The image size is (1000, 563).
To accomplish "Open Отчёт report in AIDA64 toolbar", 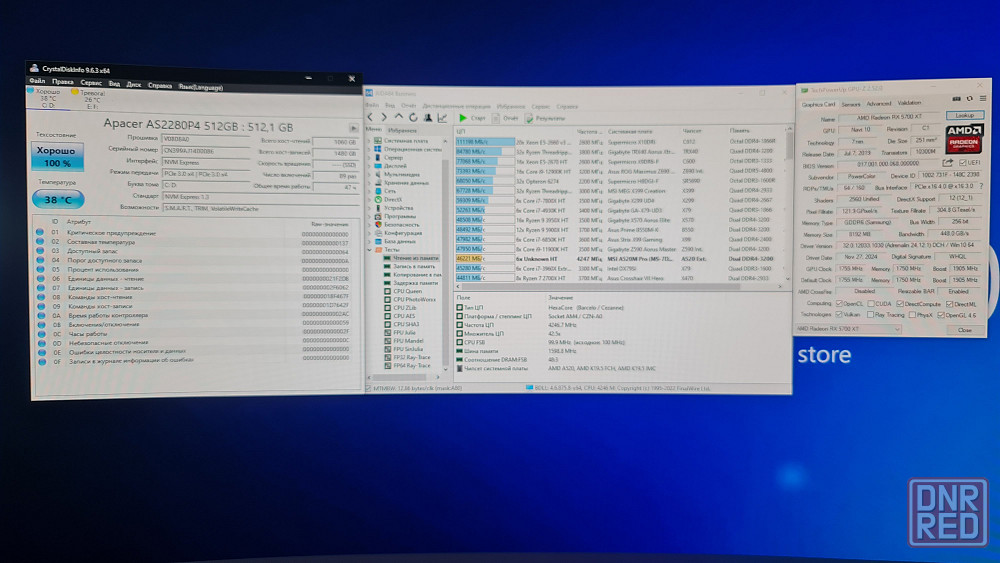I will (506, 118).
